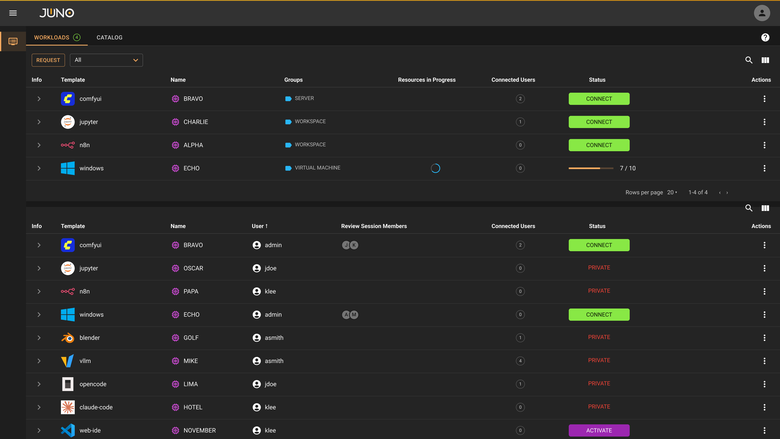Connect to BRAVO in the top table
The height and width of the screenshot is (439, 780).
pos(599,99)
